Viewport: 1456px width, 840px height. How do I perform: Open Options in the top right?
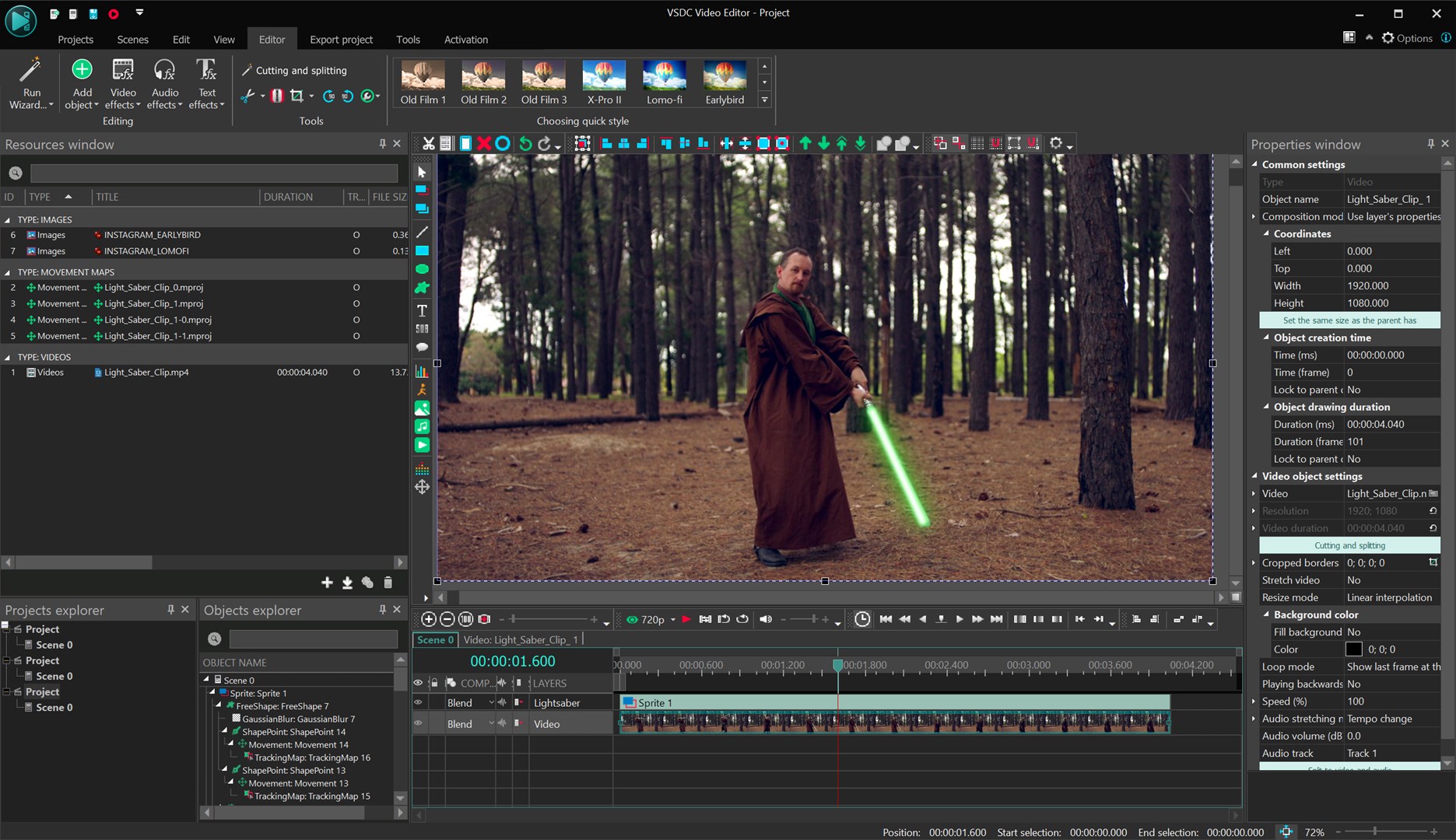point(1407,38)
